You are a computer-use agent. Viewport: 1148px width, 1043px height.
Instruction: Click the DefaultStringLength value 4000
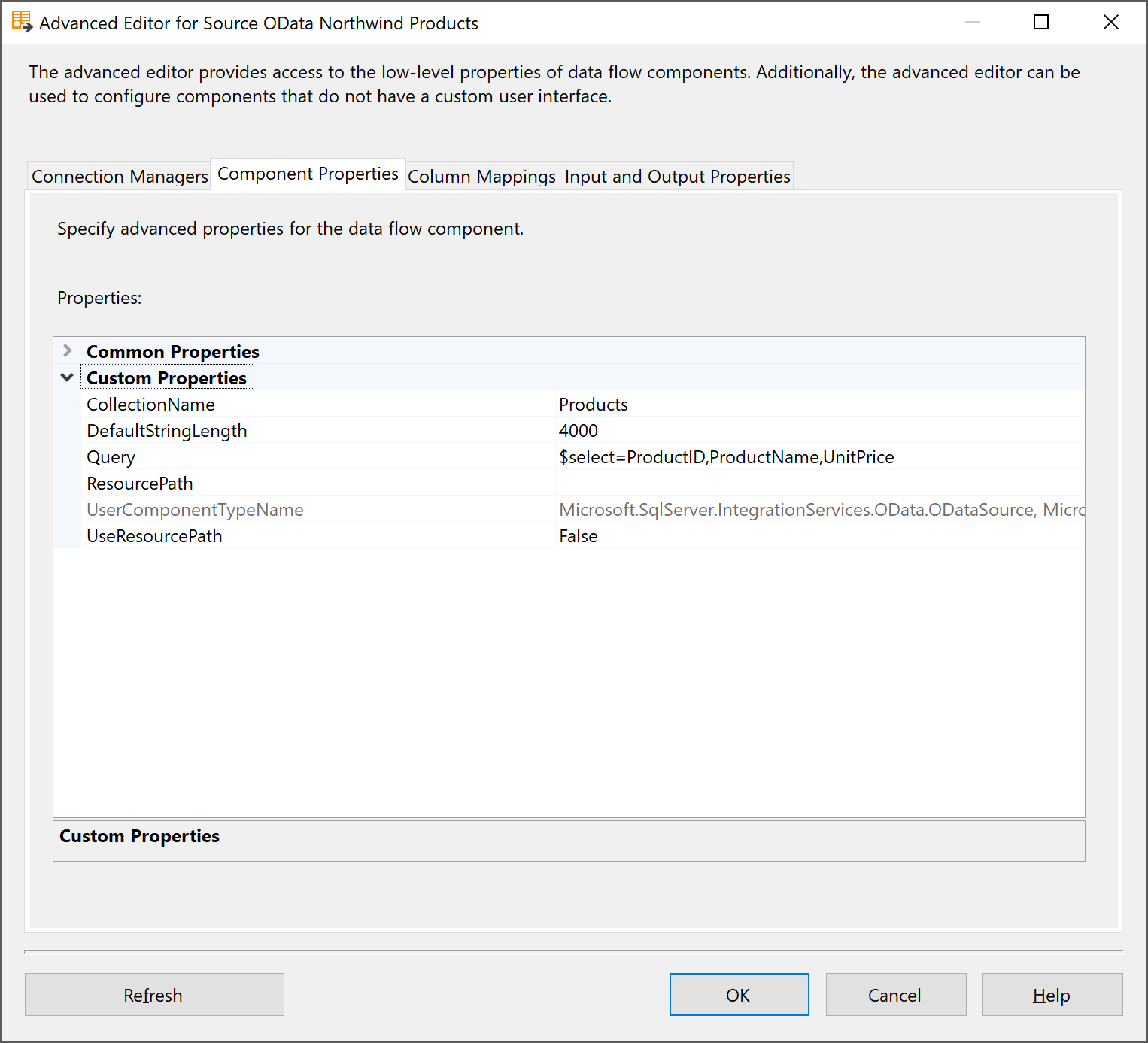click(579, 431)
